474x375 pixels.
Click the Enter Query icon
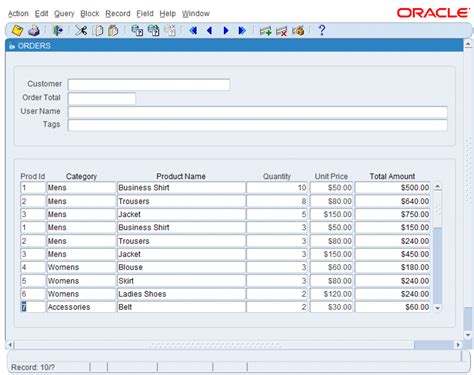pyautogui.click(x=137, y=31)
